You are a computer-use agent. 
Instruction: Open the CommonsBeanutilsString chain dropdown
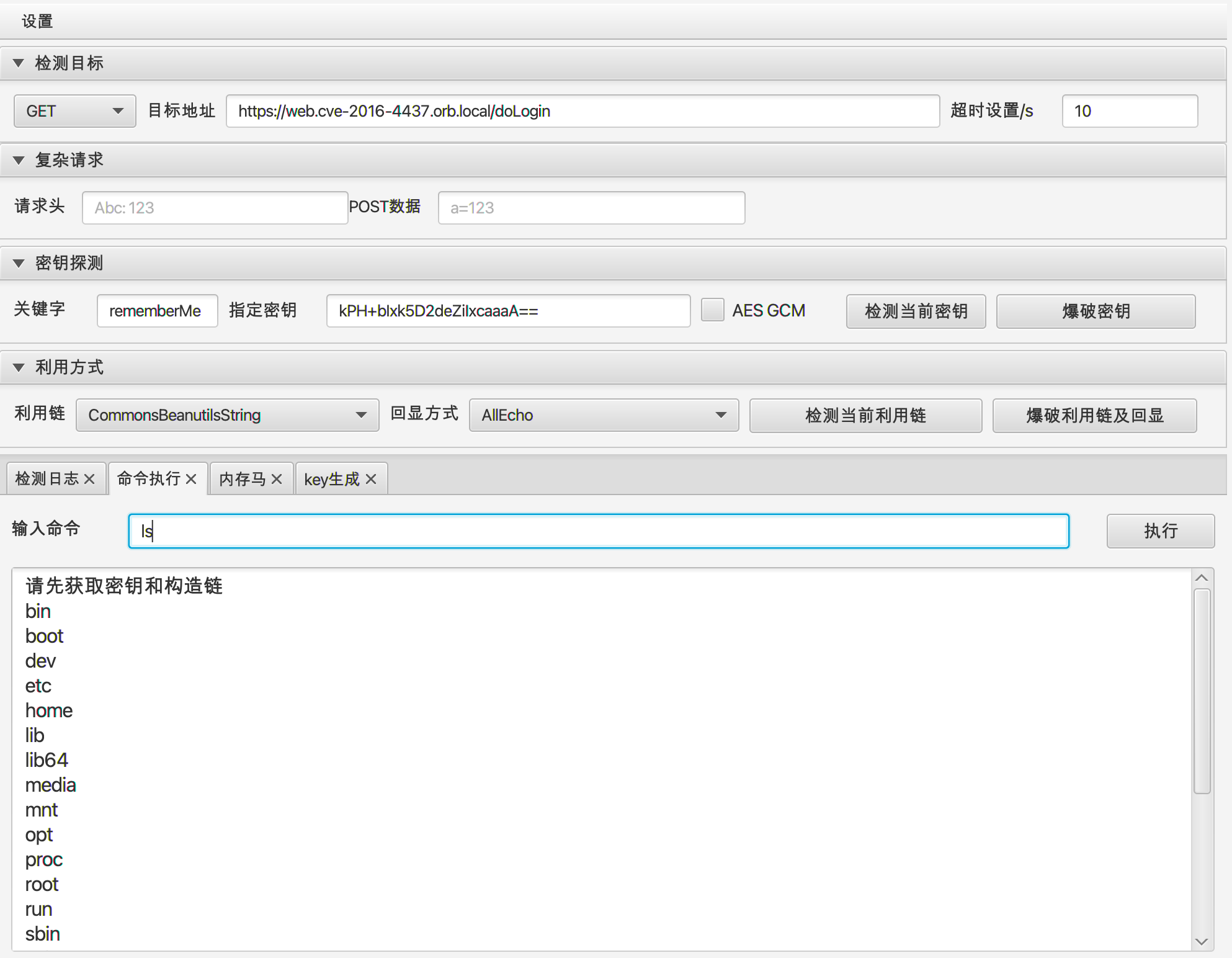coord(228,415)
